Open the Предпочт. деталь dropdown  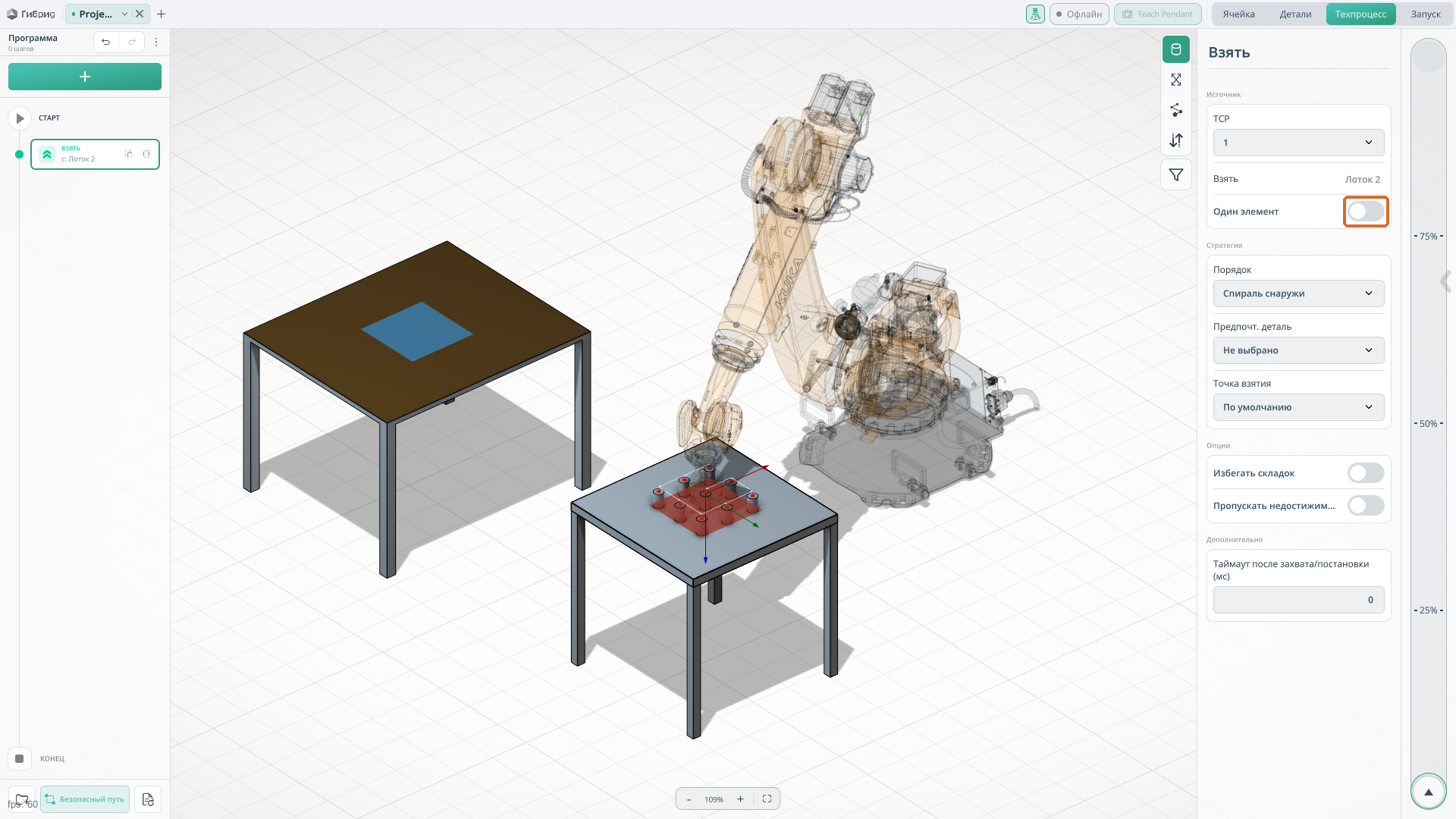(x=1298, y=350)
